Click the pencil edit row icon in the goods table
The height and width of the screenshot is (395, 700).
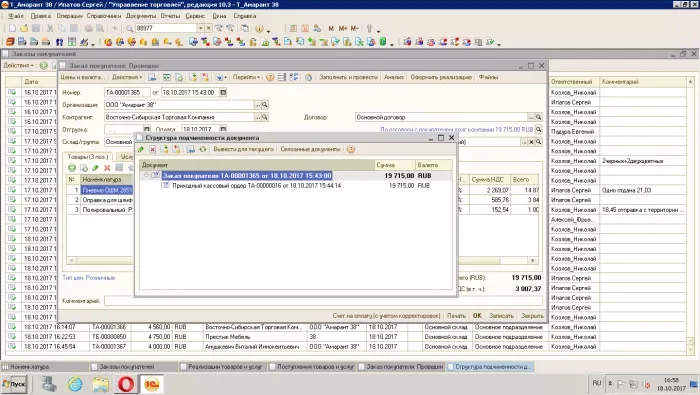pos(96,168)
